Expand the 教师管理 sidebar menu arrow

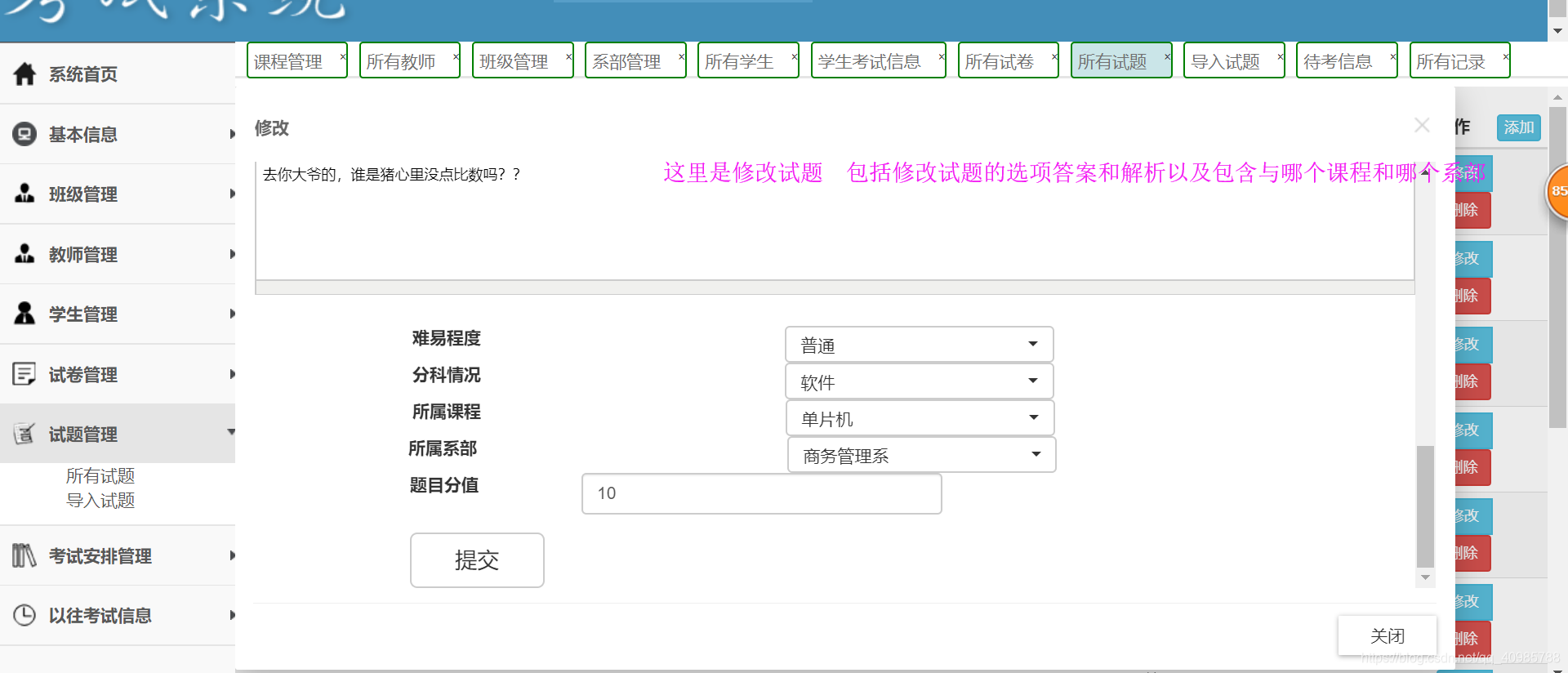(x=232, y=254)
